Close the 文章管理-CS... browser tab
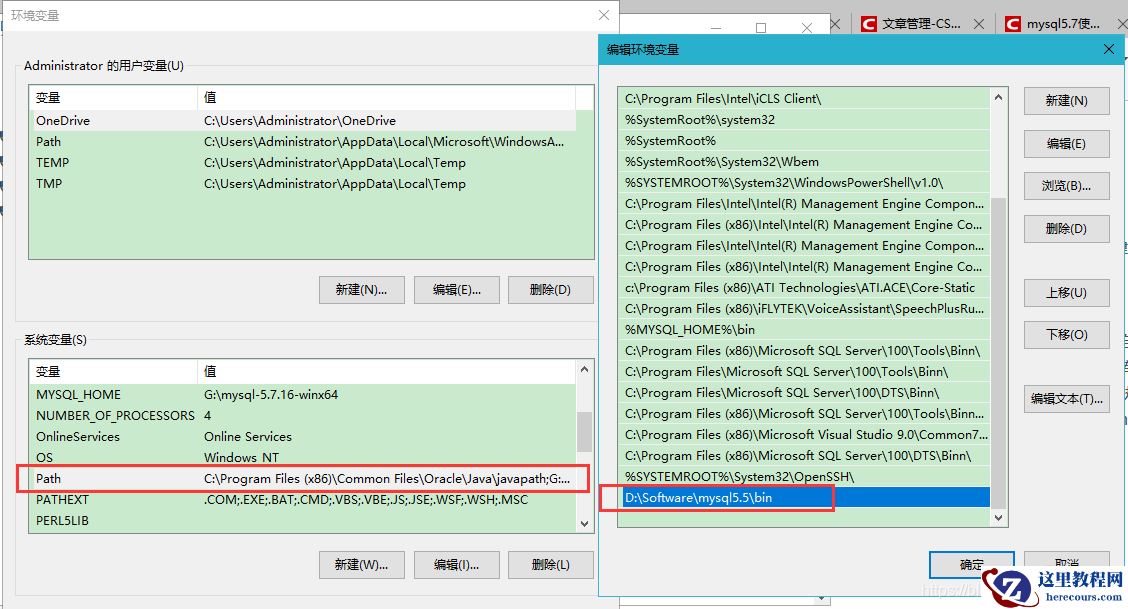 978,24
